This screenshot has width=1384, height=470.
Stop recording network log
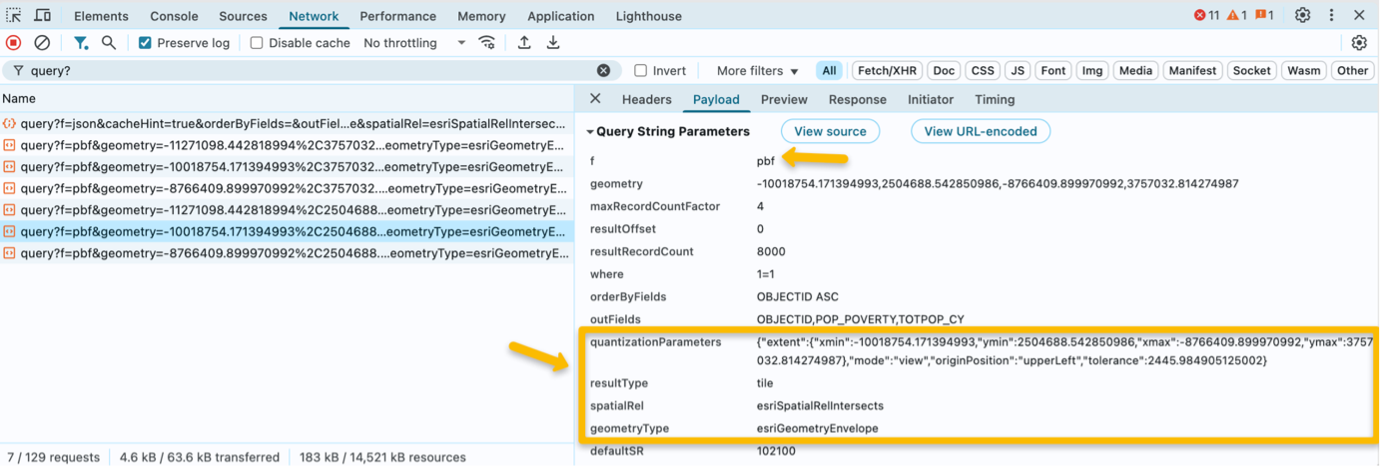pyautogui.click(x=13, y=43)
